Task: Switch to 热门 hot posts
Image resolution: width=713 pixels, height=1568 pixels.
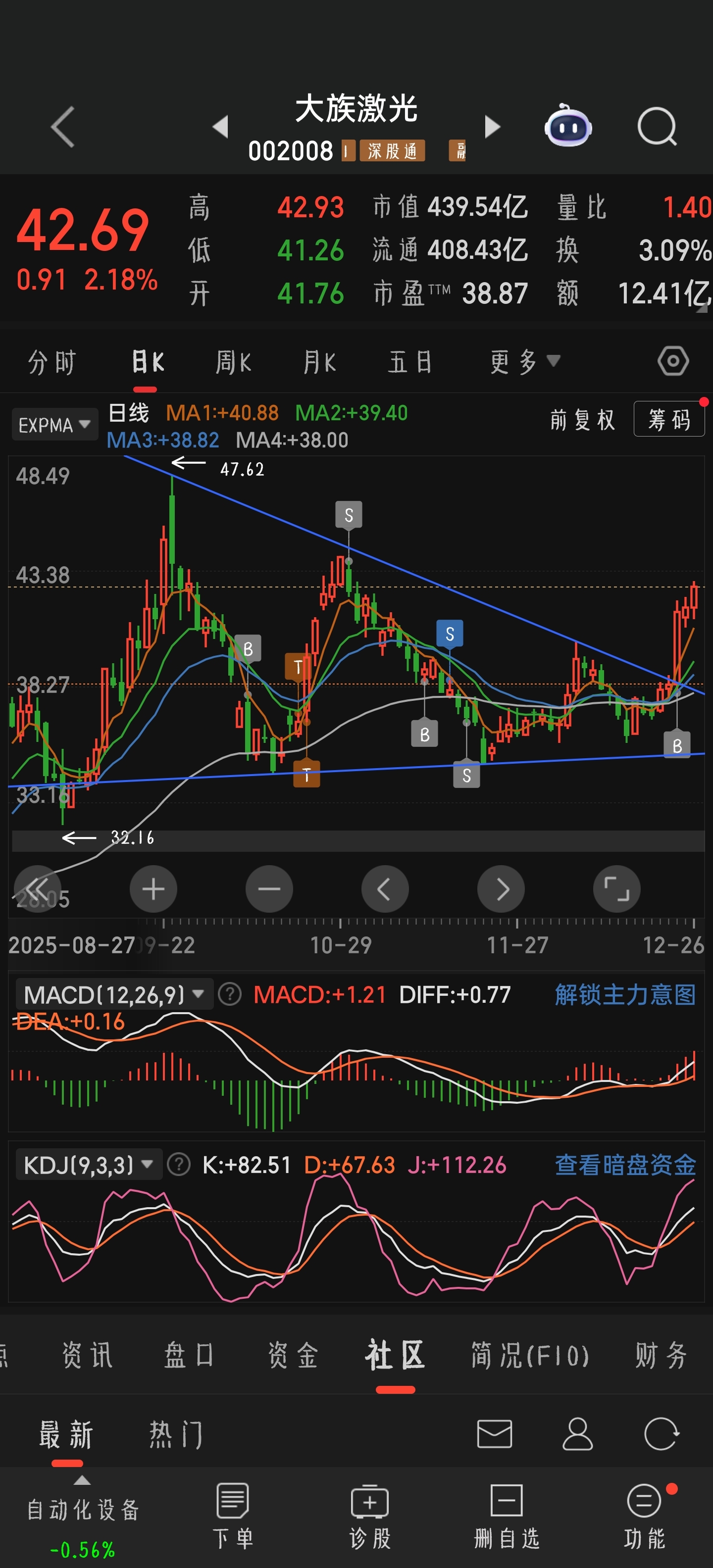Action: coord(176,1435)
